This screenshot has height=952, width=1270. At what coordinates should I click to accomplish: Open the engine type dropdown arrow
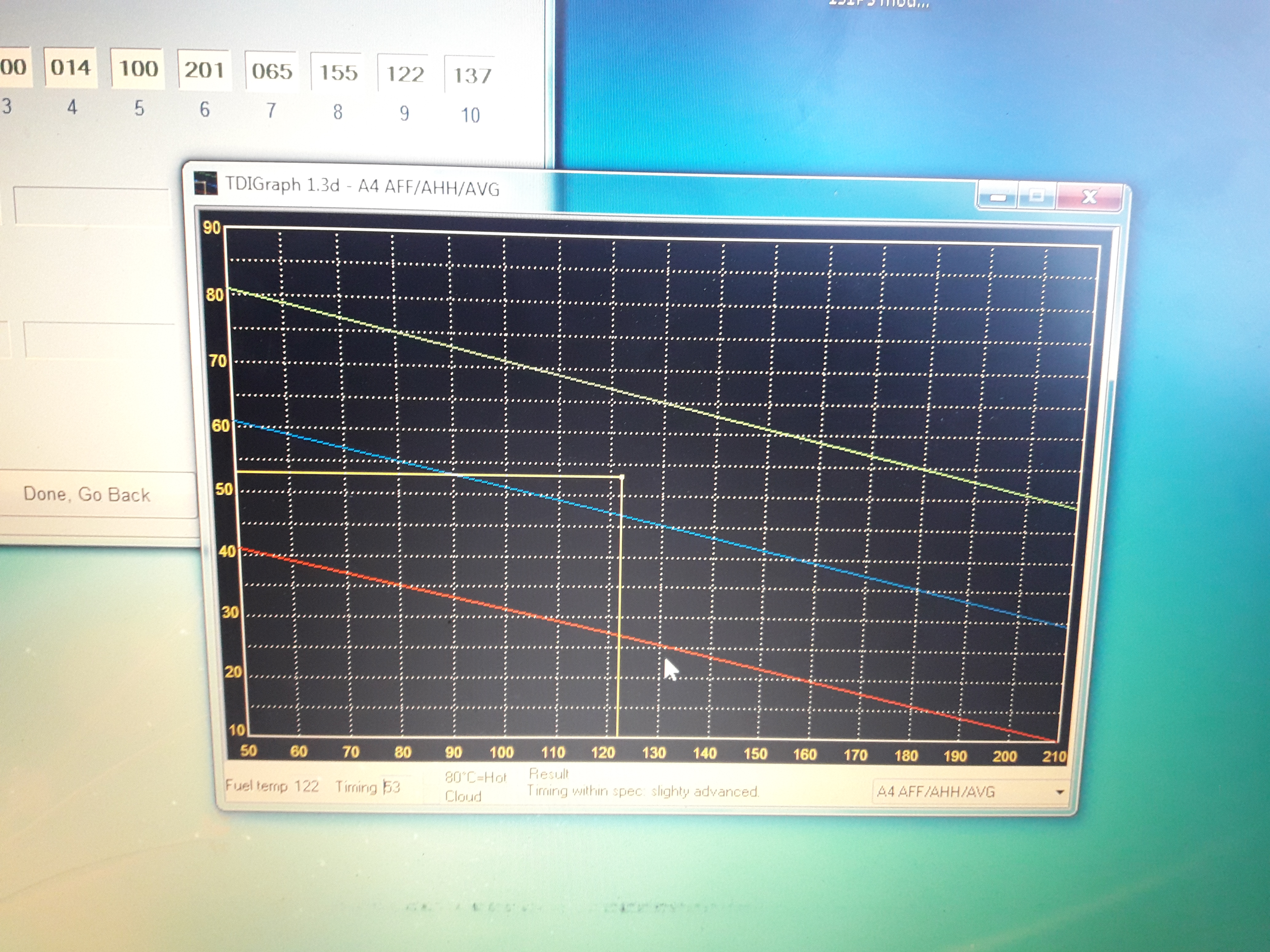click(1059, 792)
